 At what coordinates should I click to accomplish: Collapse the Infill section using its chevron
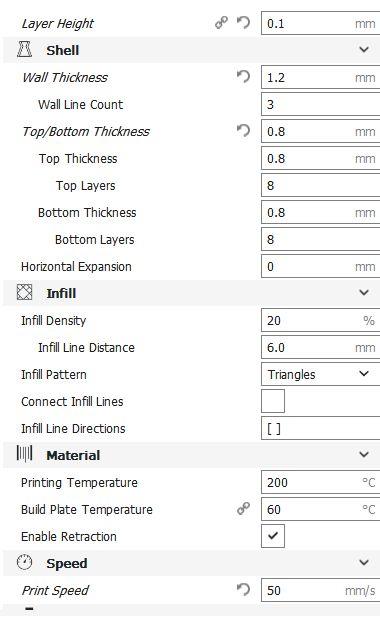364,293
